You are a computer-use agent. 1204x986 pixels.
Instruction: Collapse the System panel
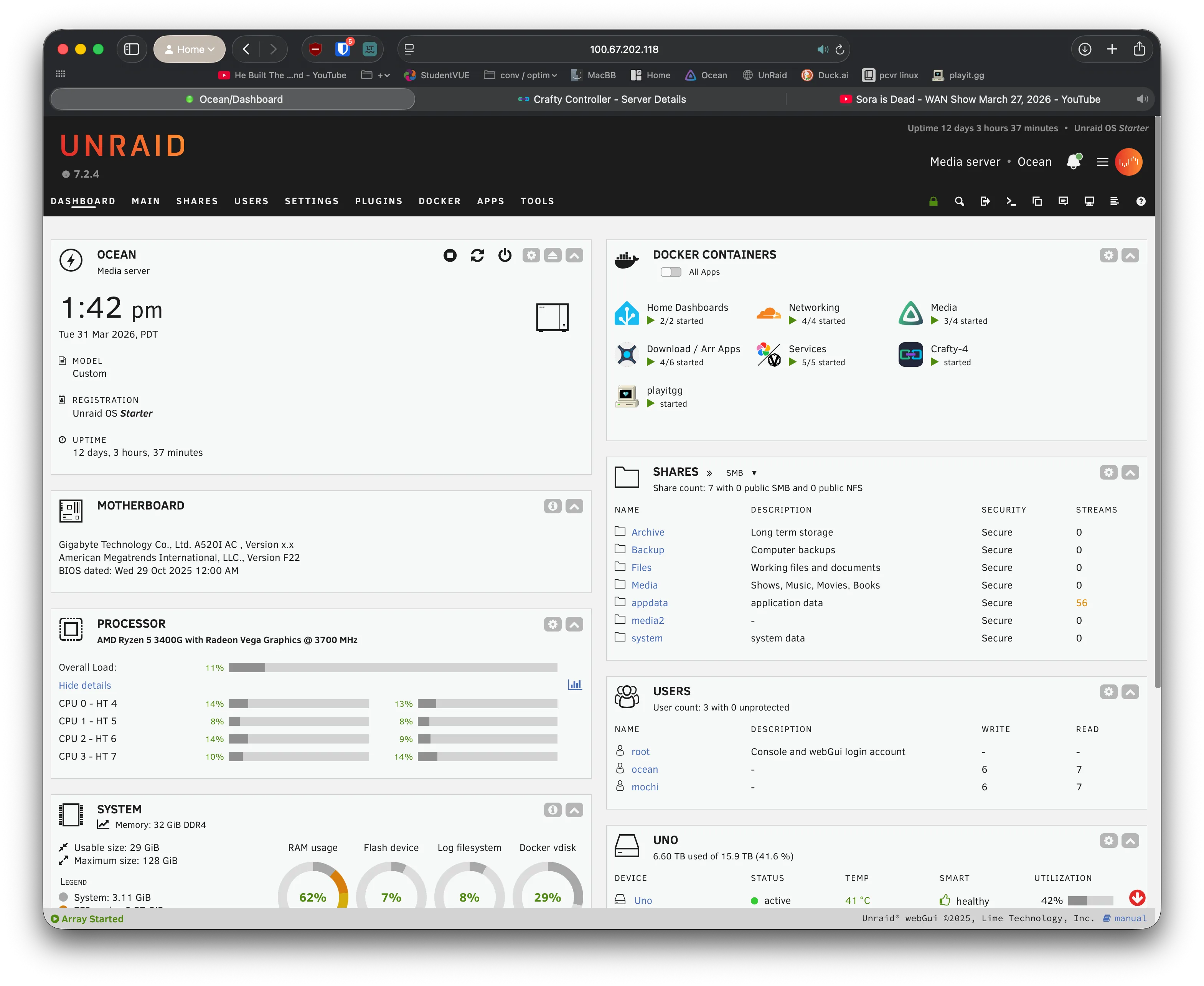[x=574, y=811]
